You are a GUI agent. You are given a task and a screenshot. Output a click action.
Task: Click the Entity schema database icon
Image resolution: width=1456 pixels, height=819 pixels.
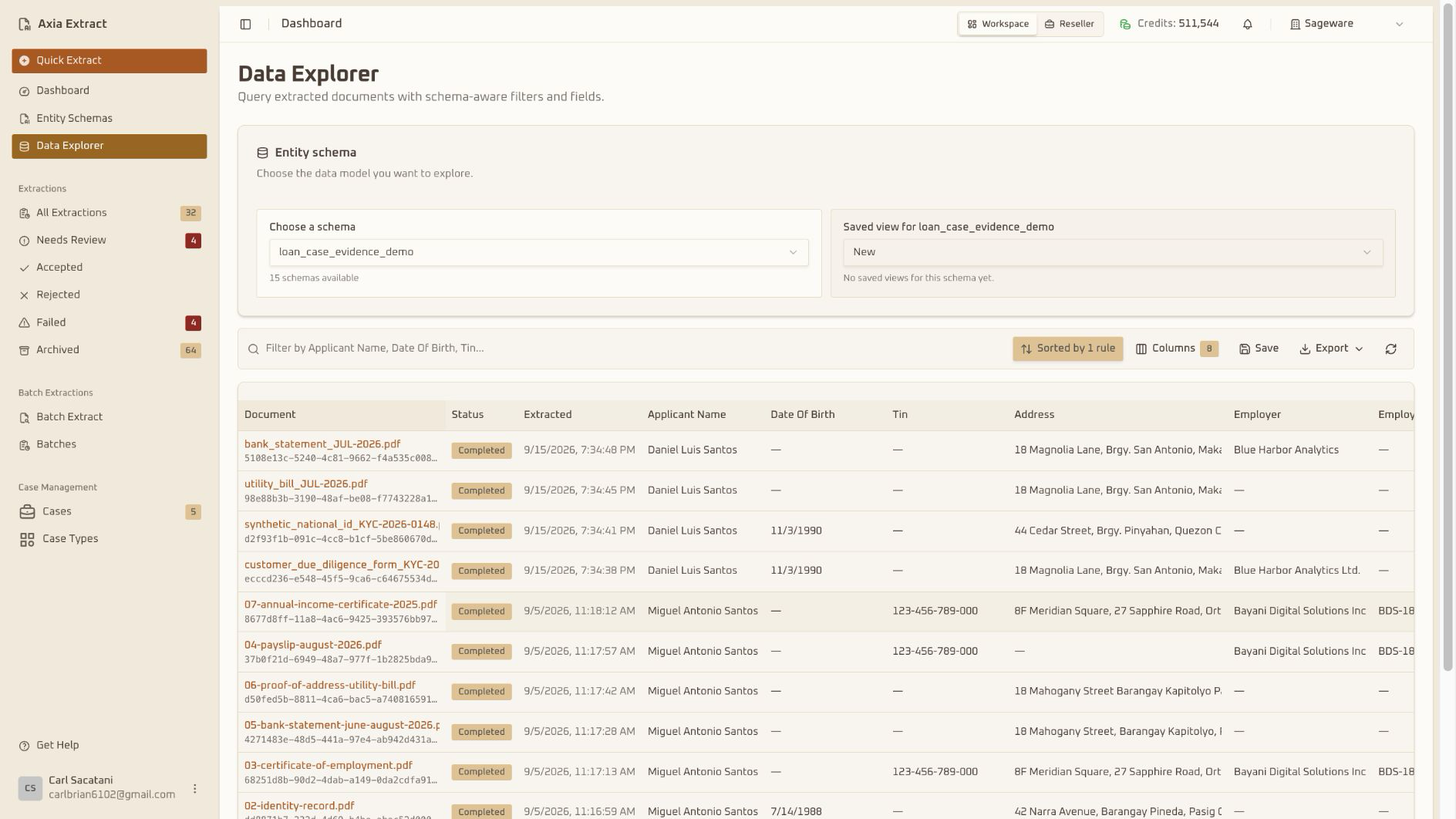point(262,153)
